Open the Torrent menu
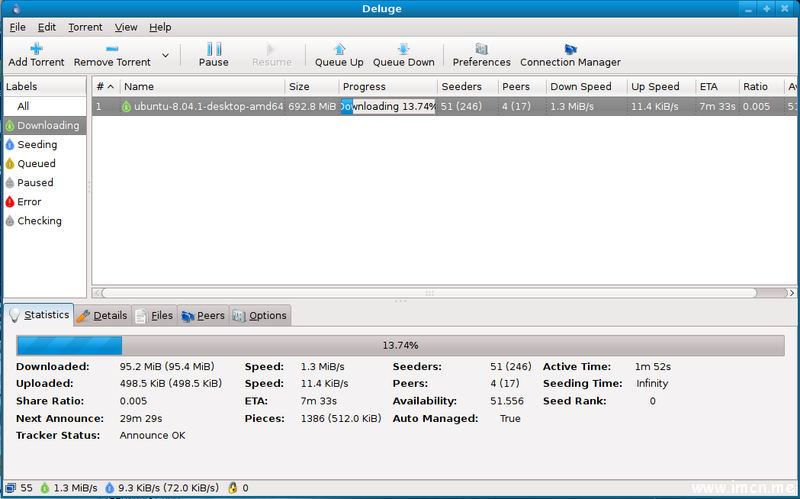The height and width of the screenshot is (499, 800). tap(85, 27)
